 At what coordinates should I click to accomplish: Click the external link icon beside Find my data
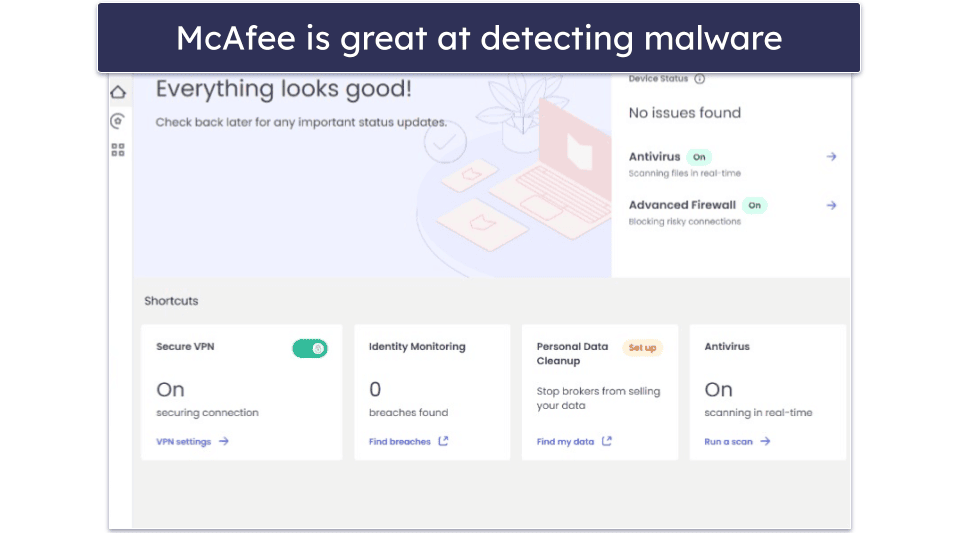[x=607, y=441]
